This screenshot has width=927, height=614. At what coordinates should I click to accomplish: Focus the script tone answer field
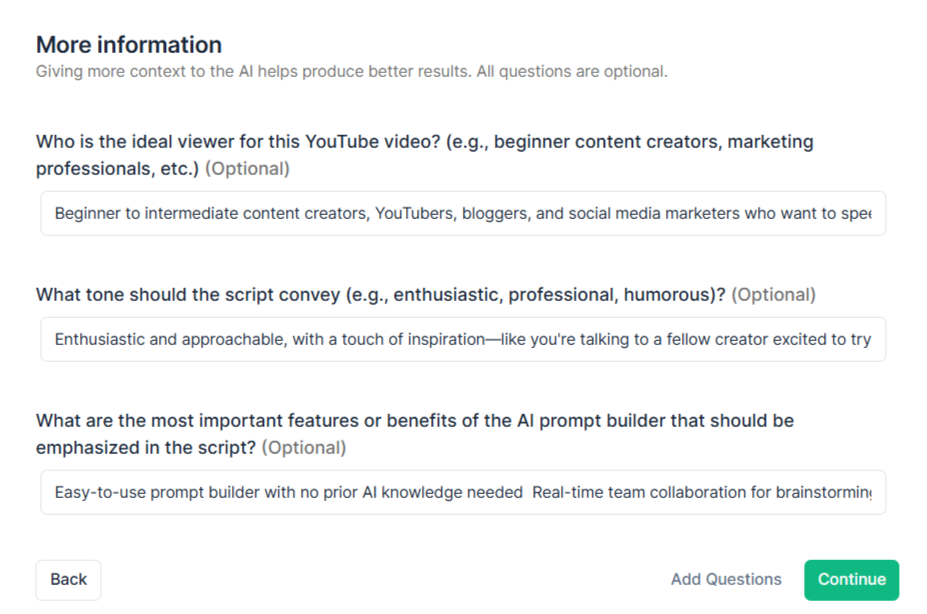pos(463,339)
